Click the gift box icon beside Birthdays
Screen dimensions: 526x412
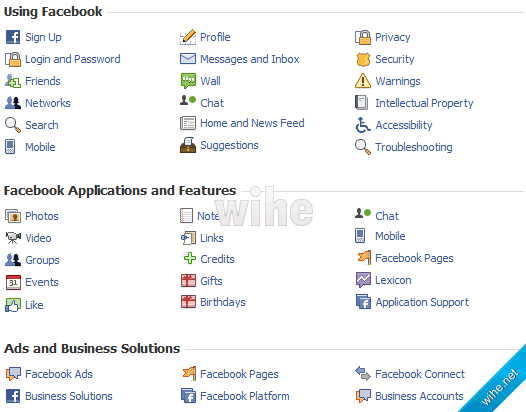[x=188, y=302]
